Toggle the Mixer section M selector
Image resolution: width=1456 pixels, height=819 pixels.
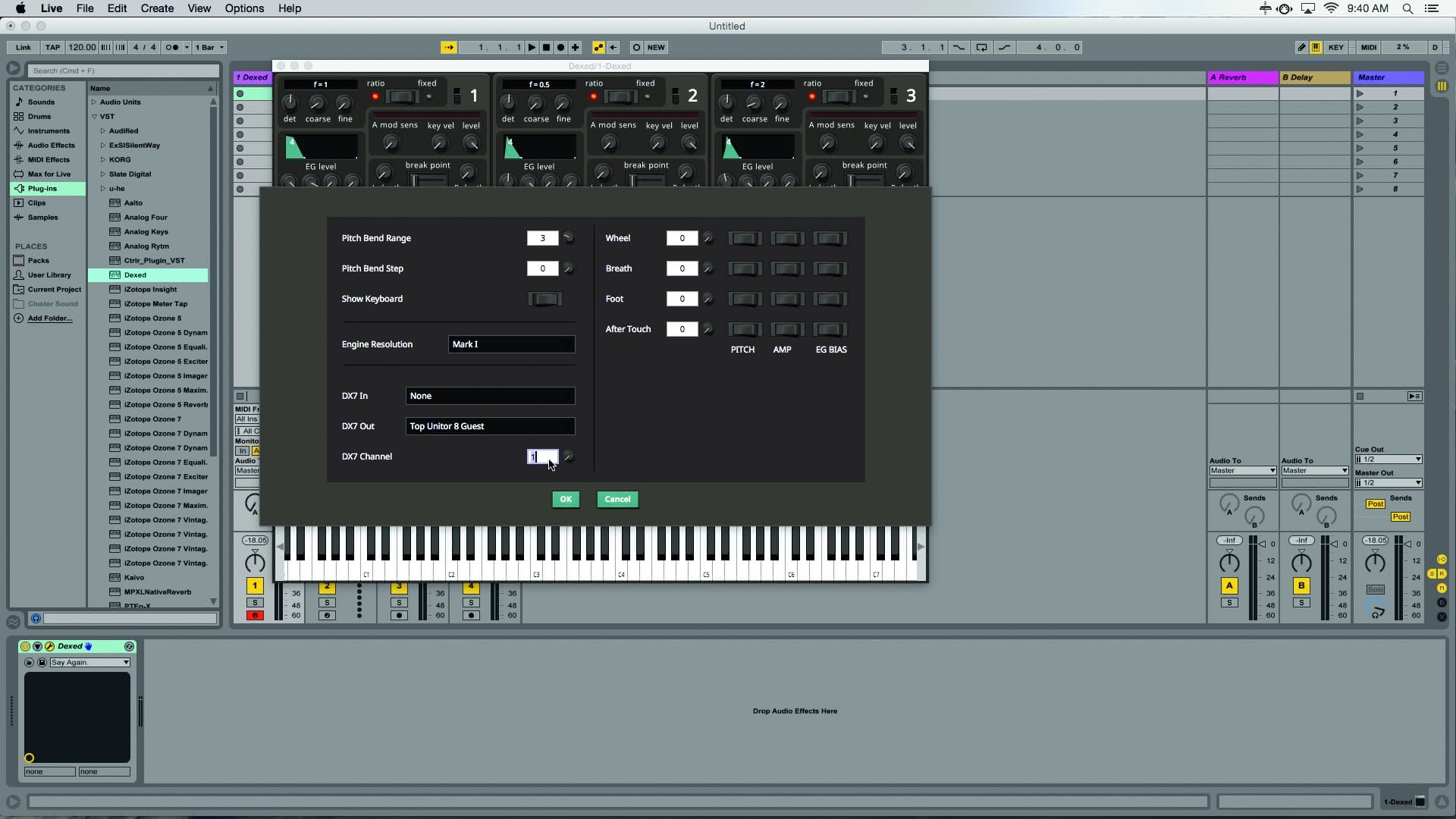[1442, 588]
